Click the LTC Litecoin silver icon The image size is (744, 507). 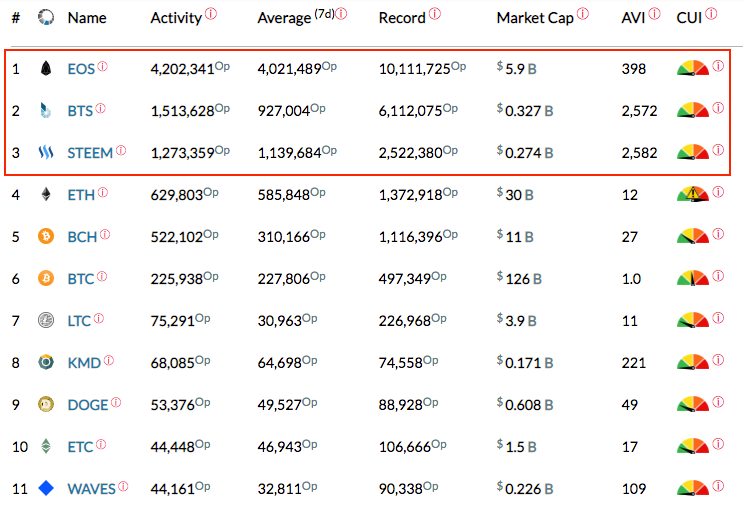pyautogui.click(x=46, y=321)
